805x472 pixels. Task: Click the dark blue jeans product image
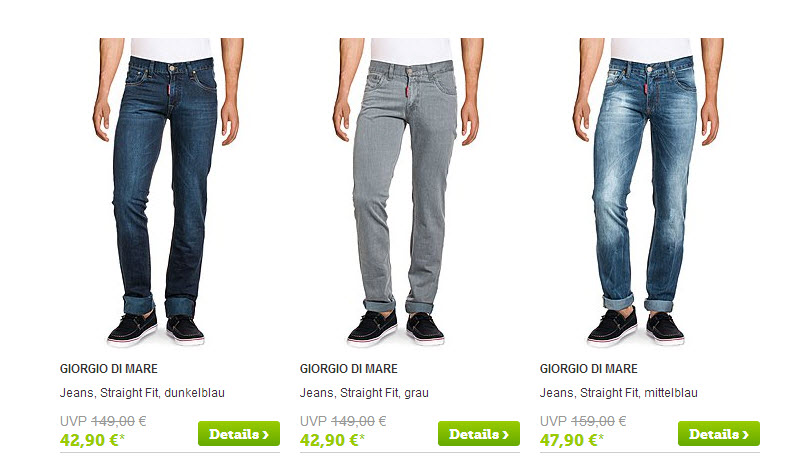pos(168,192)
